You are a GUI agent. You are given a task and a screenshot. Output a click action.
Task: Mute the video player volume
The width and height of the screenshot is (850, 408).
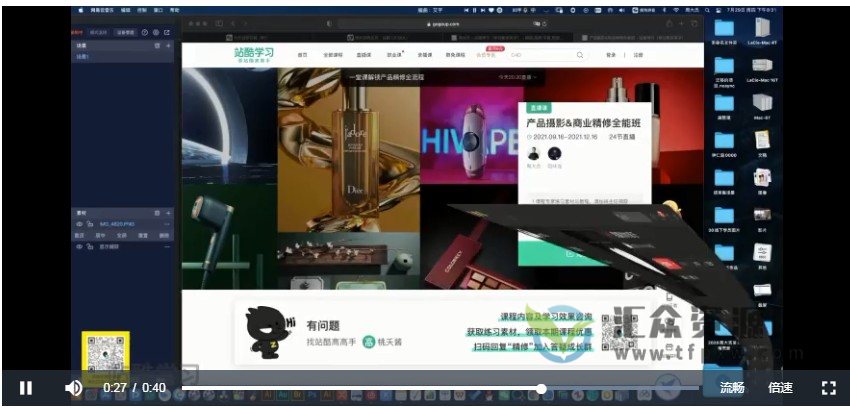pos(74,388)
